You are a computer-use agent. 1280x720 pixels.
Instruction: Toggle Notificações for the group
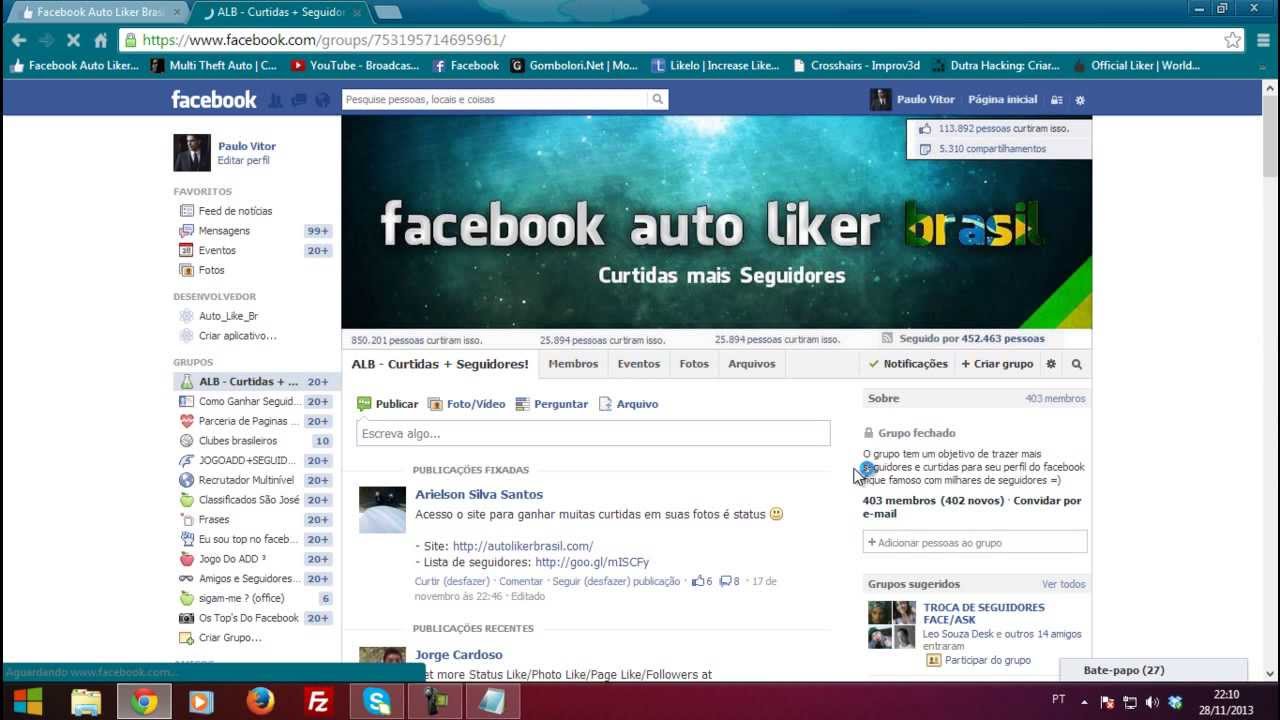908,364
